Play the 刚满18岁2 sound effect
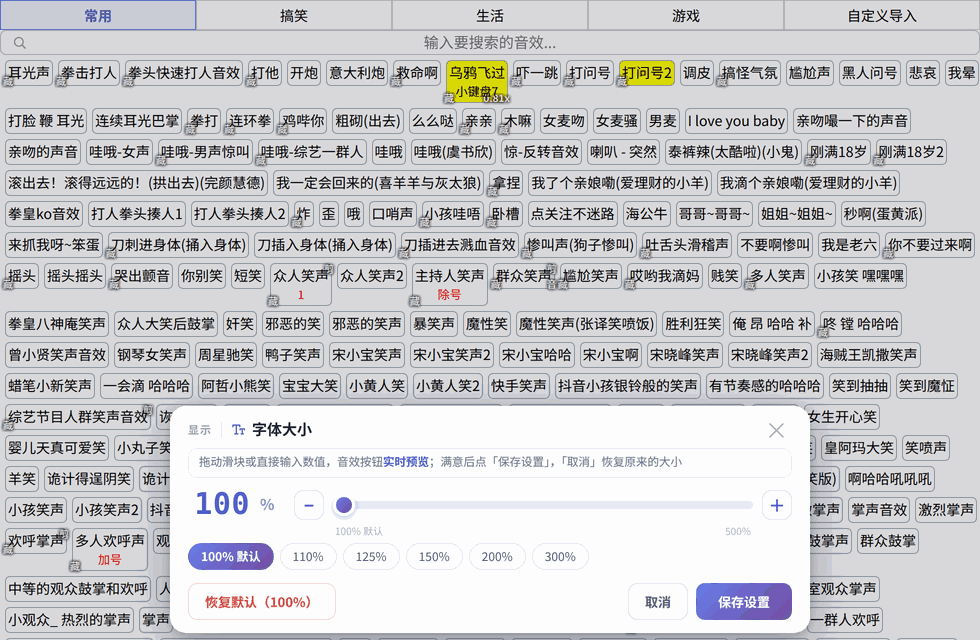The width and height of the screenshot is (980, 640). 910,152
